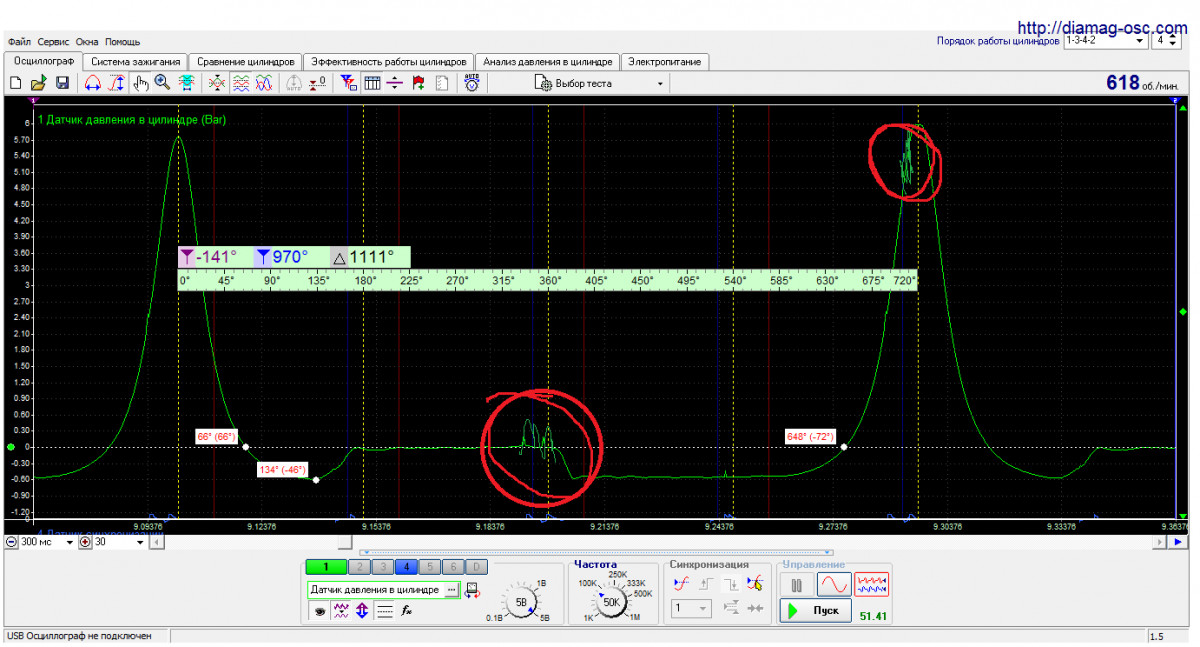Click the pause button in Управление

click(x=797, y=585)
